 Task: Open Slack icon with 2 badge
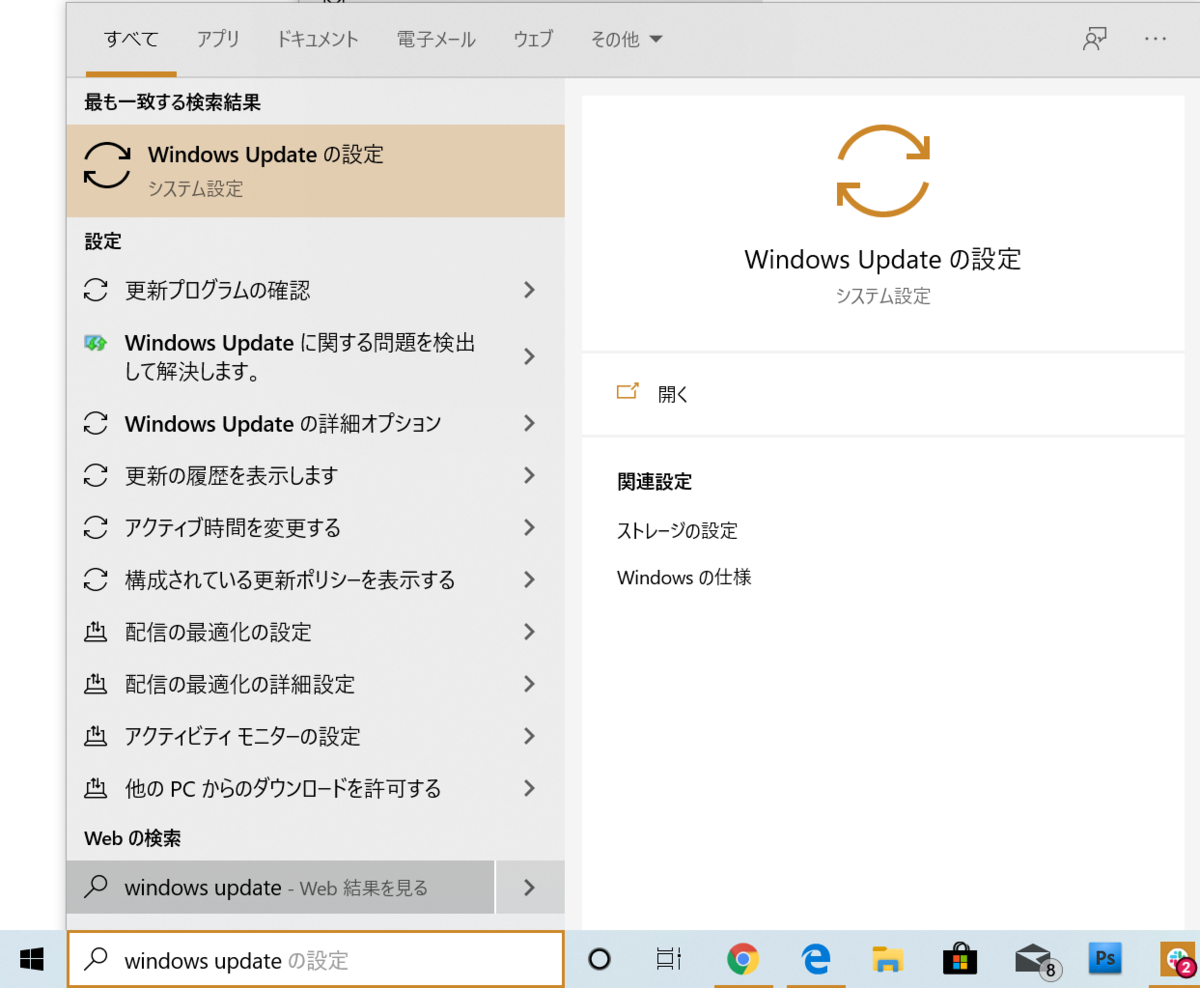point(1178,961)
